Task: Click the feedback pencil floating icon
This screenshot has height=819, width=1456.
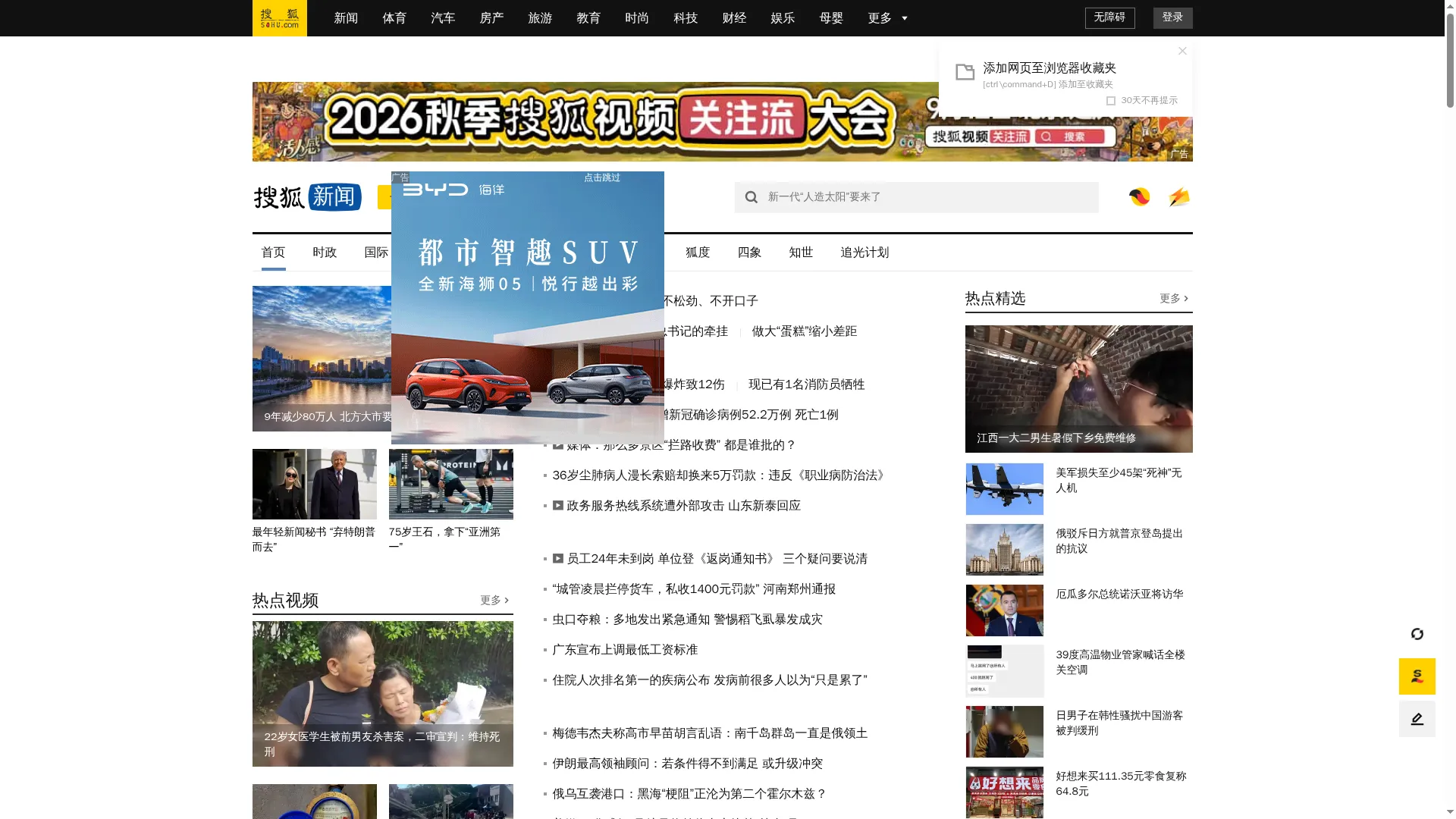Action: [1417, 719]
